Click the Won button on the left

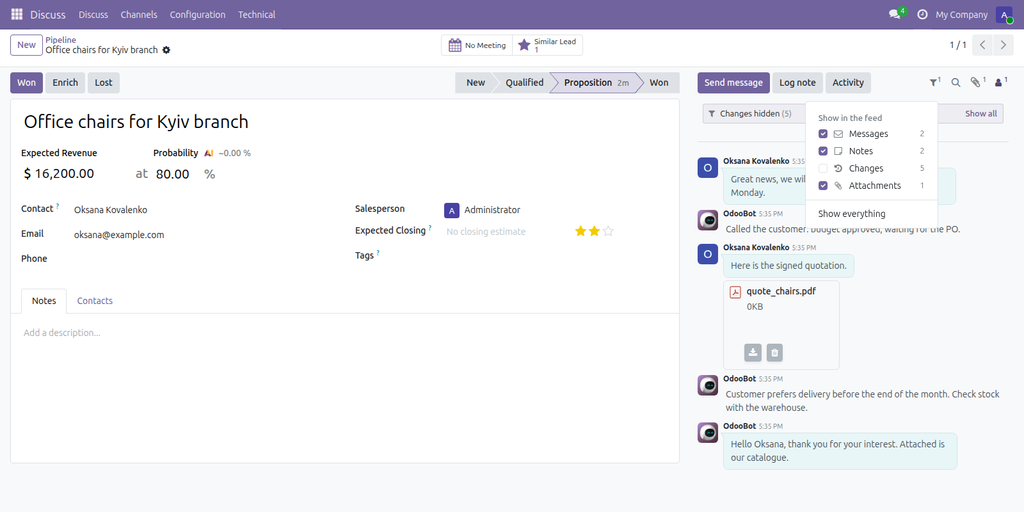click(27, 83)
